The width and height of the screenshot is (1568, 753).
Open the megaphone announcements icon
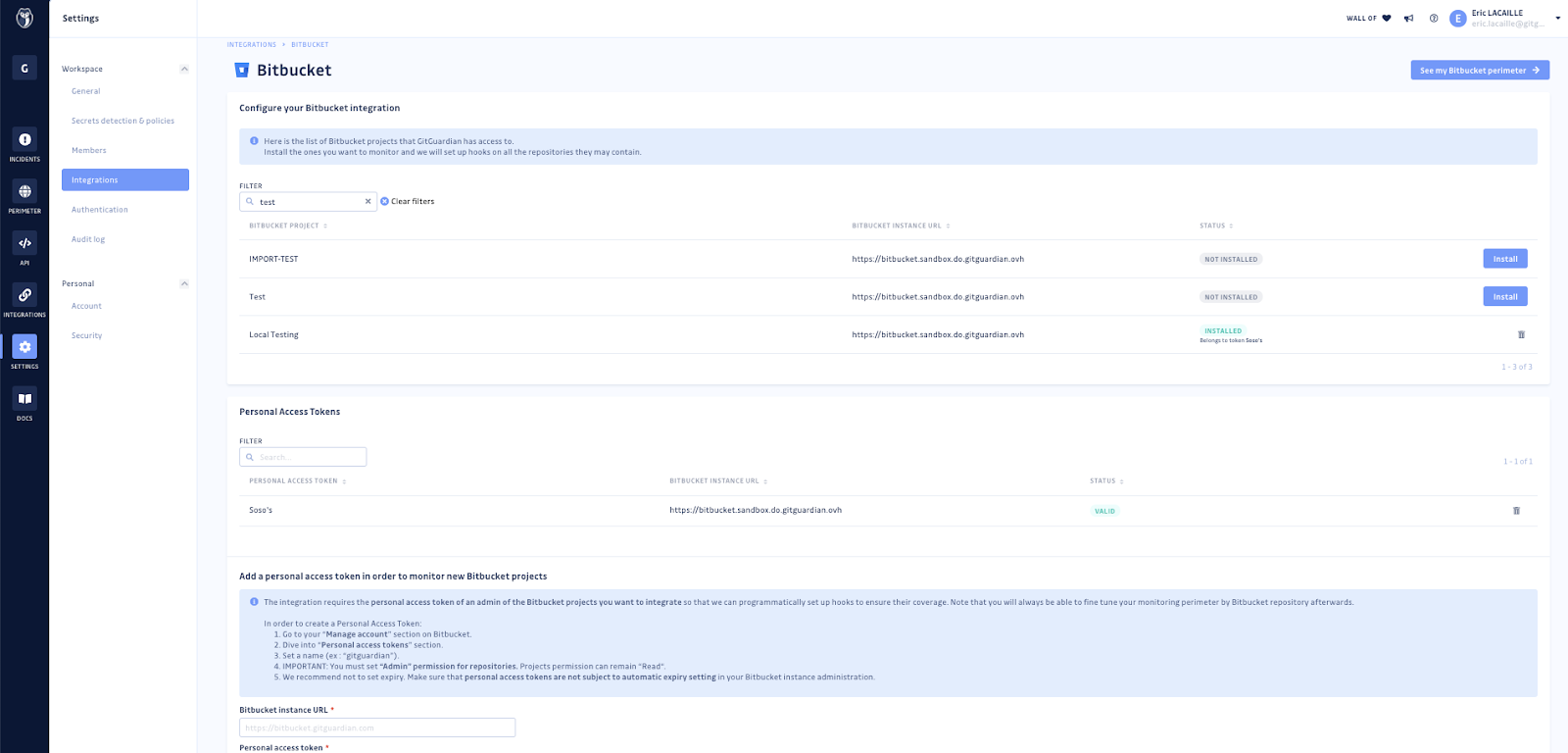click(x=1409, y=18)
